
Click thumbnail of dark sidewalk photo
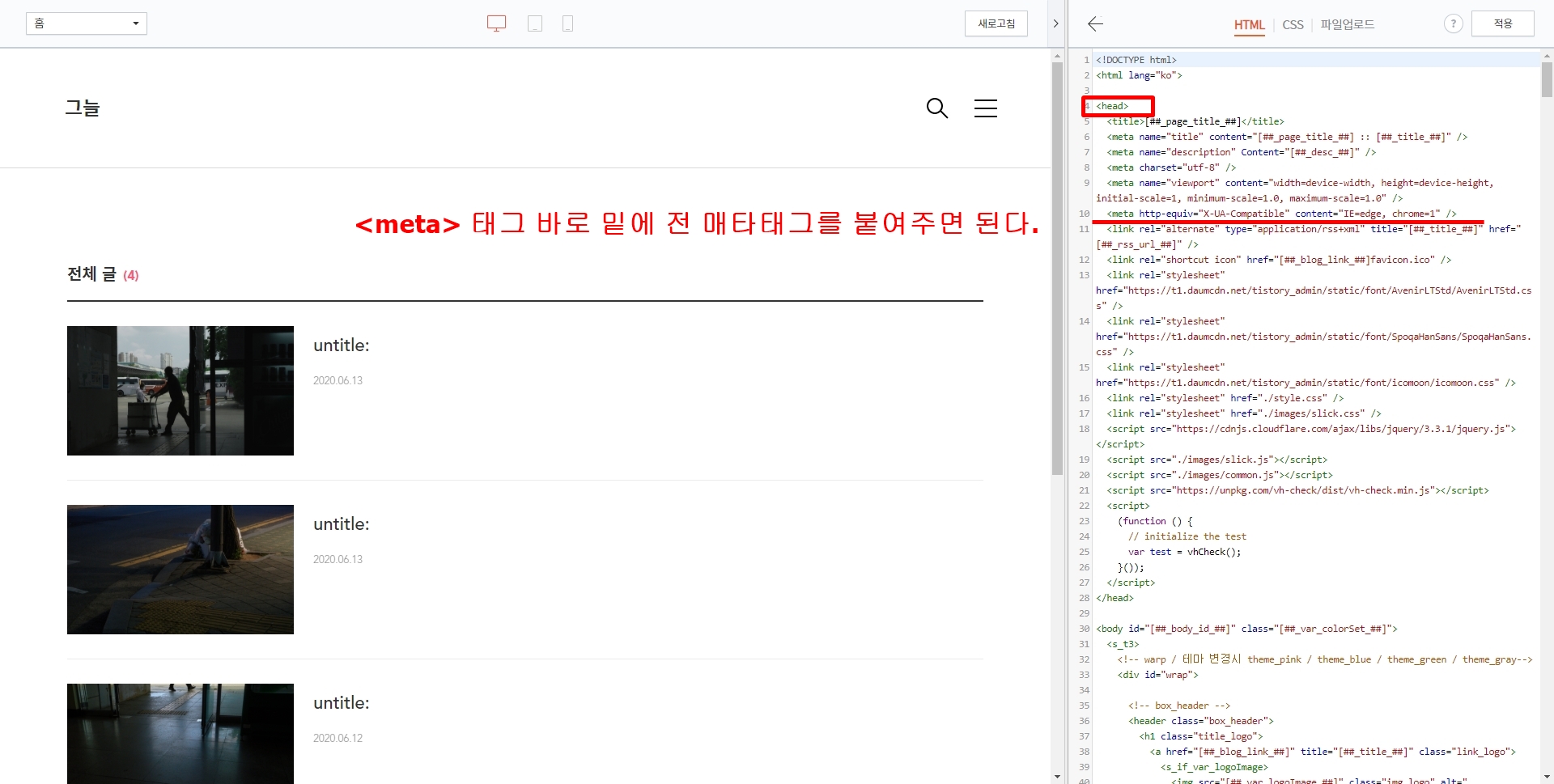point(180,570)
